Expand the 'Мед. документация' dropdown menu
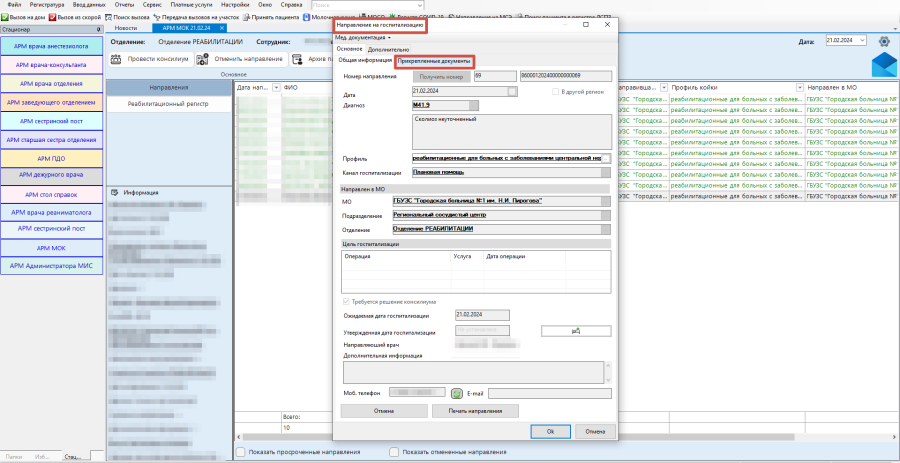Screen dimensions: 900x463 (x=363, y=37)
